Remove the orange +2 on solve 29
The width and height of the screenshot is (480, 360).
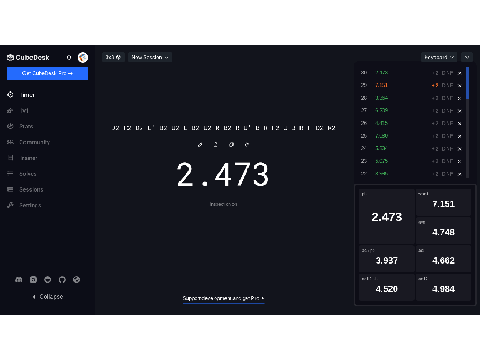click(x=435, y=85)
